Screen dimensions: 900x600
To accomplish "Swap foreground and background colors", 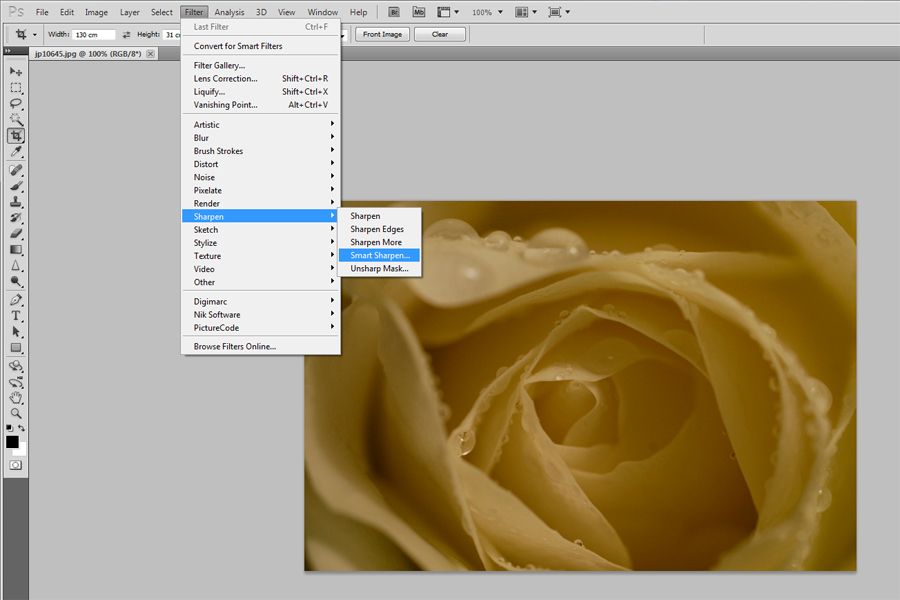I will point(21,428).
